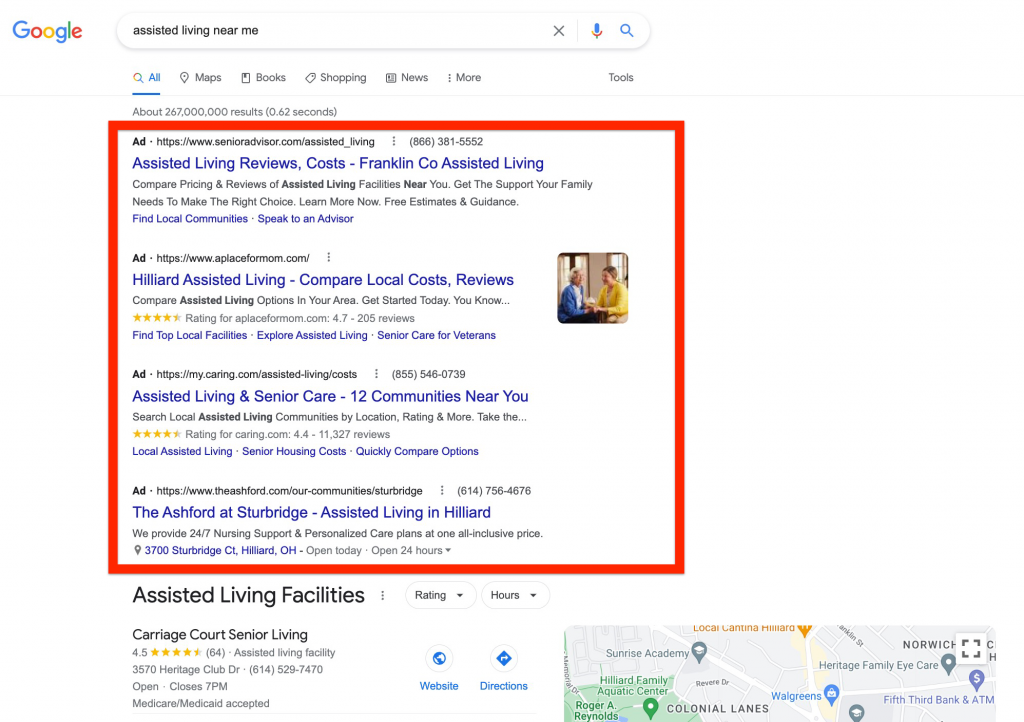Open the Hours filter dropdown
The image size is (1024, 722).
[515, 595]
